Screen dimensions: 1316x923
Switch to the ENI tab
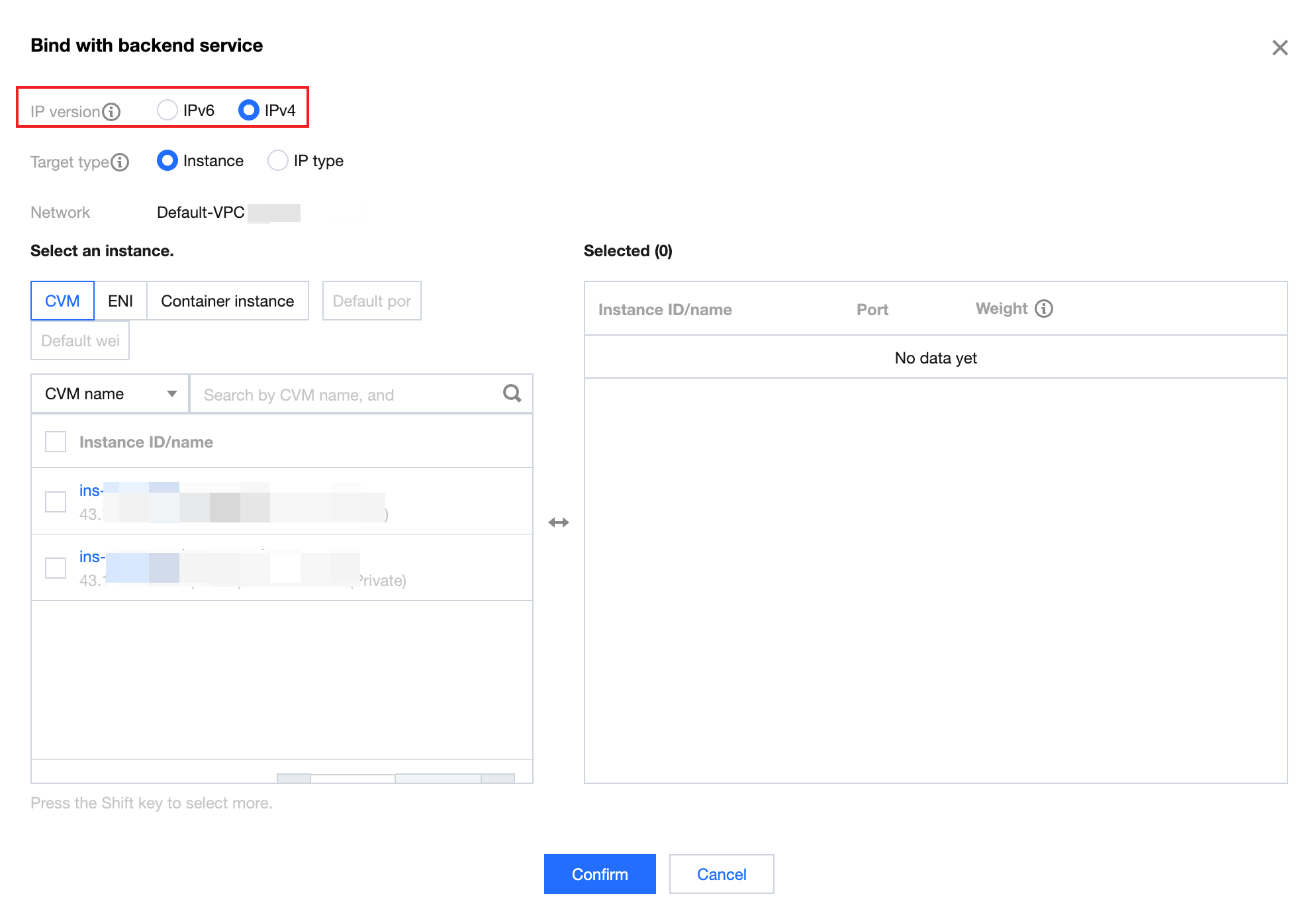pos(120,301)
